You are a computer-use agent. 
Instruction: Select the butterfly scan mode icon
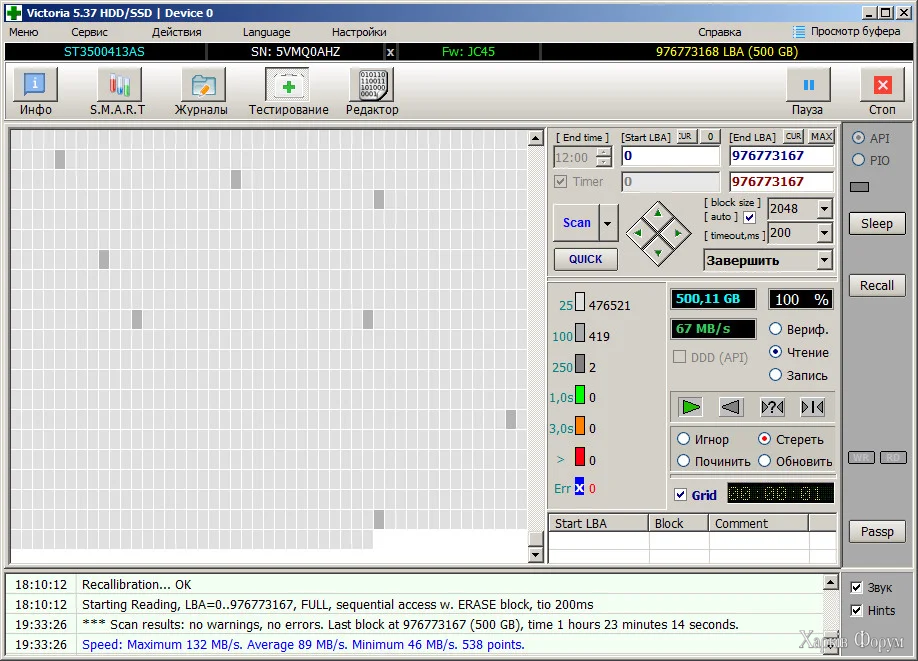(812, 407)
